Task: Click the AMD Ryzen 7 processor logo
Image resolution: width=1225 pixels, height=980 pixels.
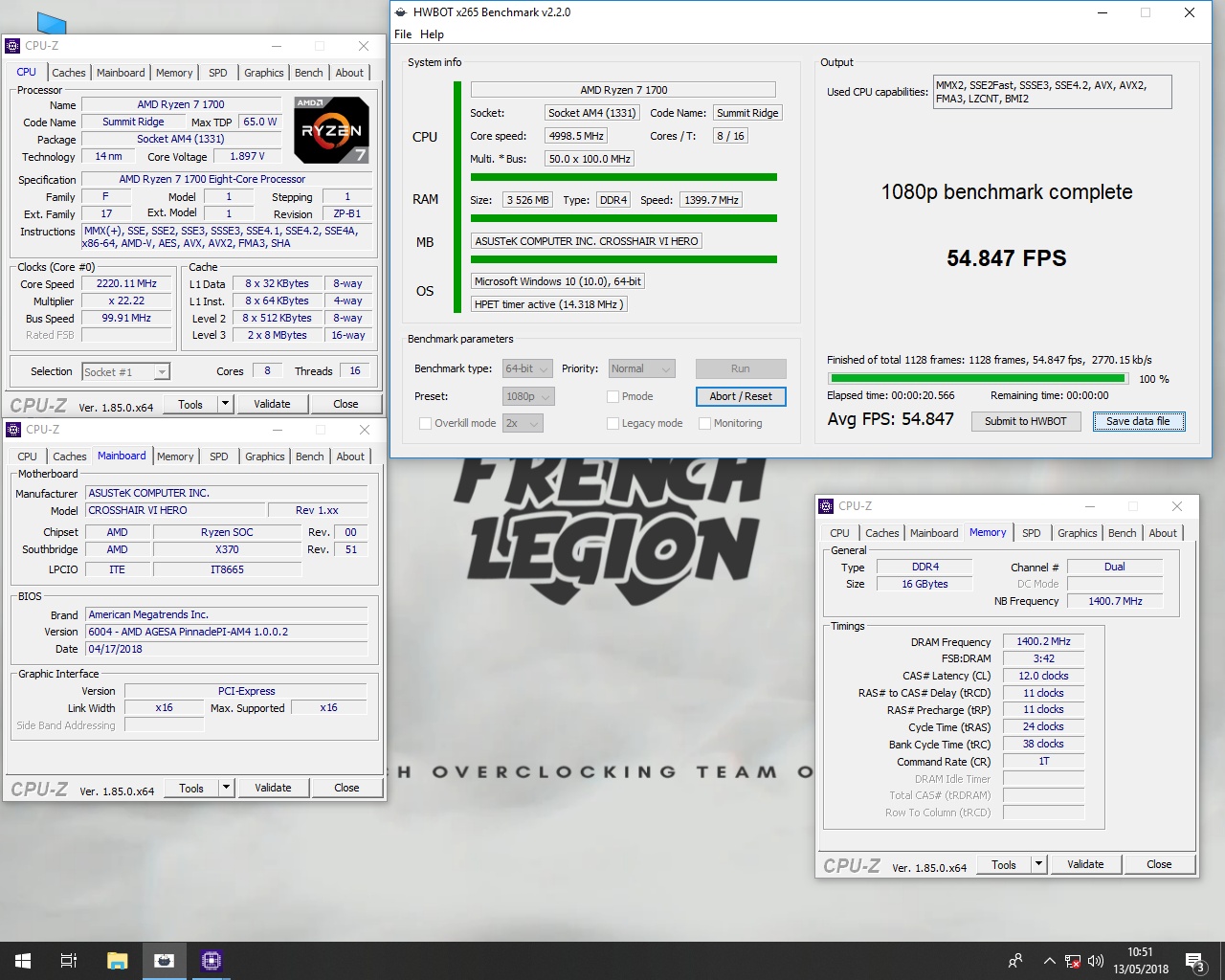Action: (x=330, y=130)
